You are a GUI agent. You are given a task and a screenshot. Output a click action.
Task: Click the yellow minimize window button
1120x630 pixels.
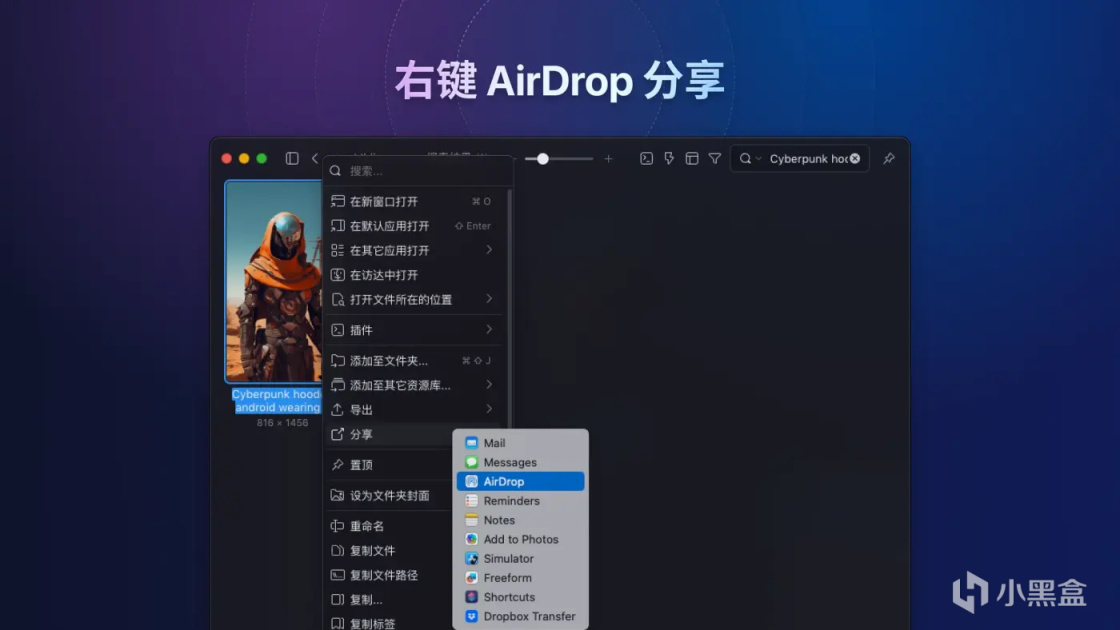click(x=244, y=159)
